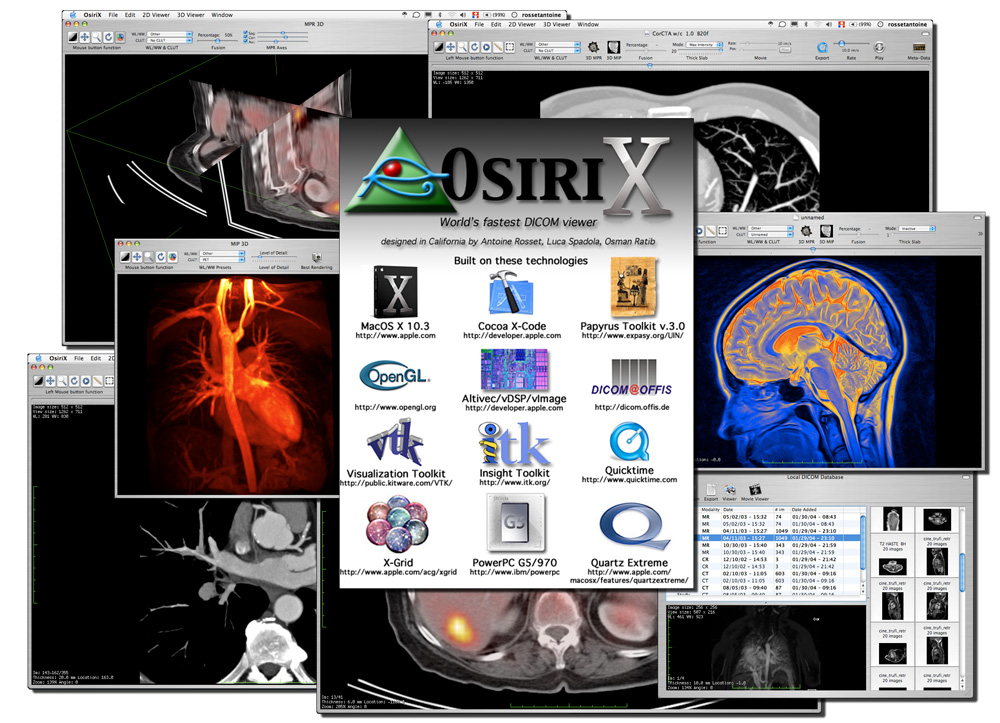Open Edit menu above bottom-left OsiriX window
Image resolution: width=1000 pixels, height=723 pixels.
[x=96, y=358]
